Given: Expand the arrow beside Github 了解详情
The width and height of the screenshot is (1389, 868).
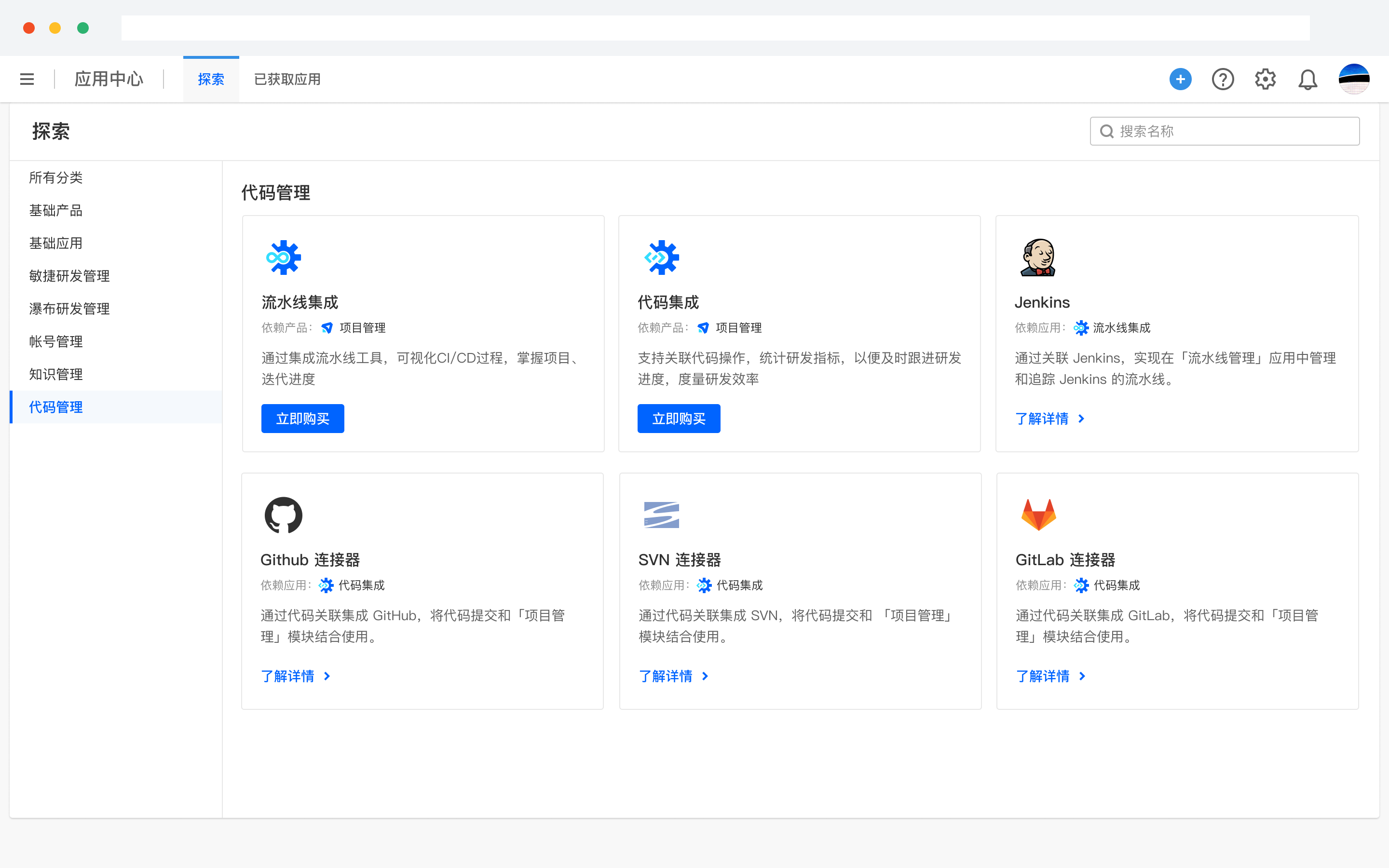Looking at the screenshot, I should coord(327,676).
